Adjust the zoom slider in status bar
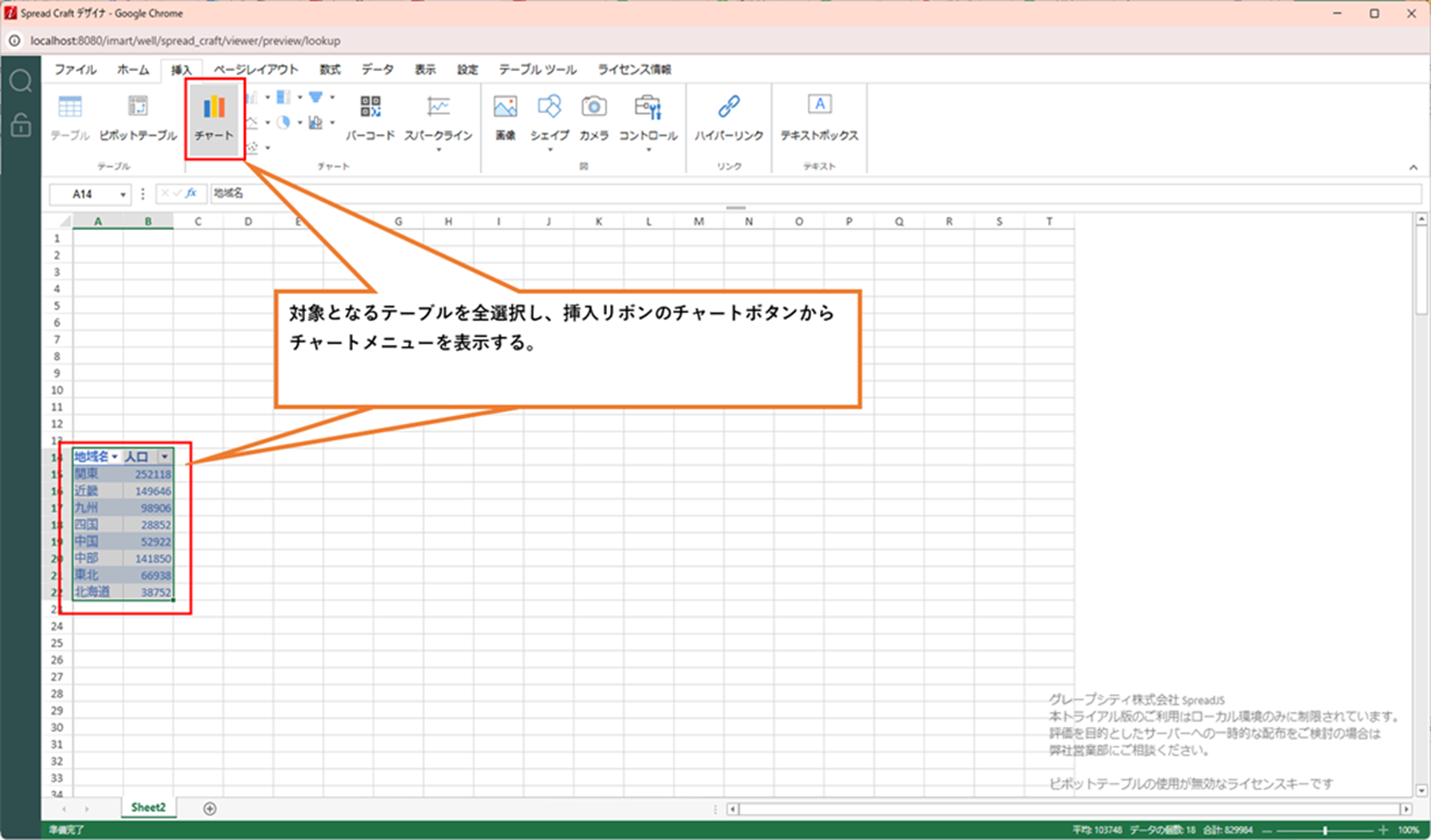1431x840 pixels. [1325, 831]
